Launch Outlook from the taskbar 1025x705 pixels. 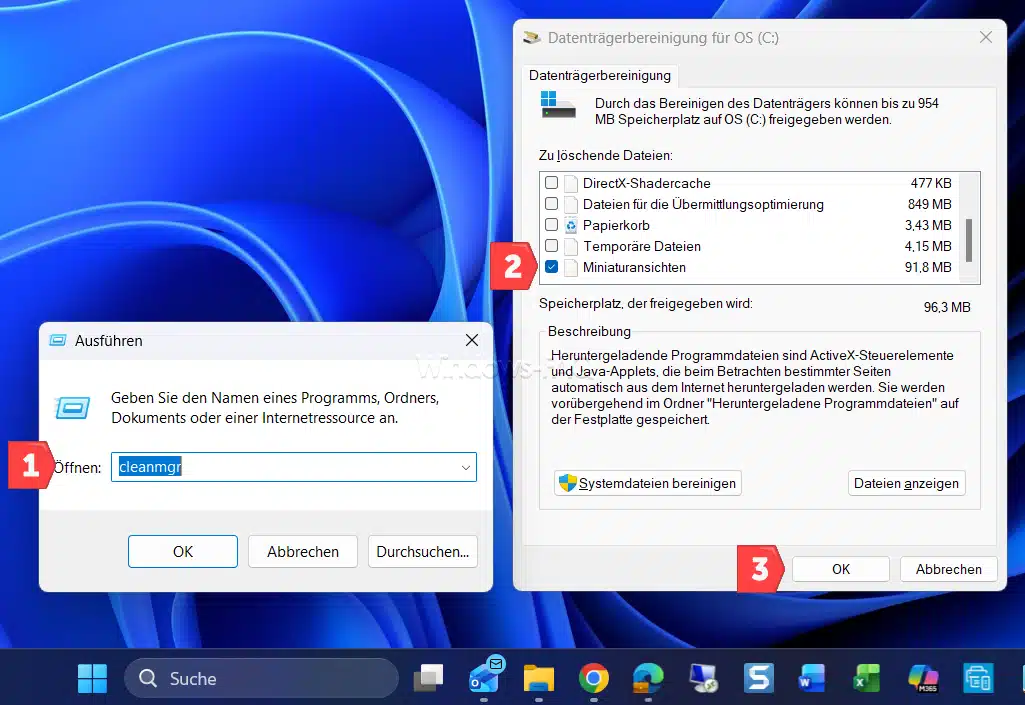484,678
